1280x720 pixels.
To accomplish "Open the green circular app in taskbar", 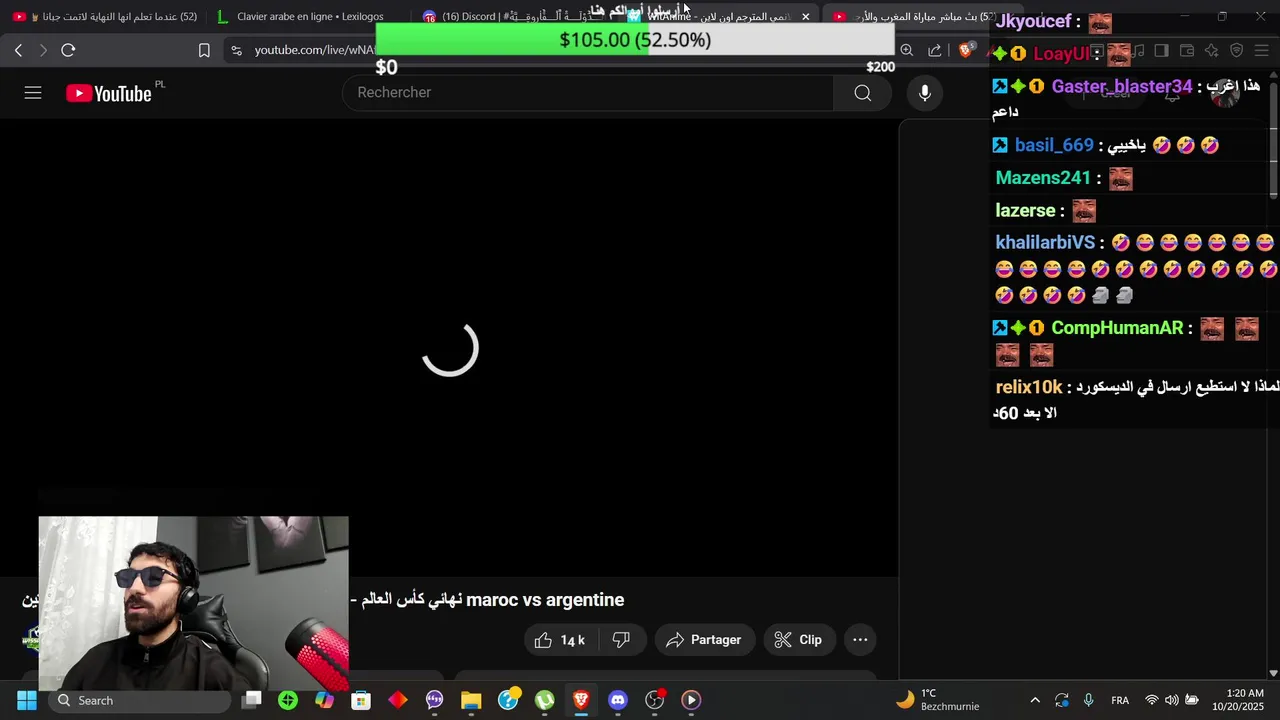I will click(x=288, y=700).
